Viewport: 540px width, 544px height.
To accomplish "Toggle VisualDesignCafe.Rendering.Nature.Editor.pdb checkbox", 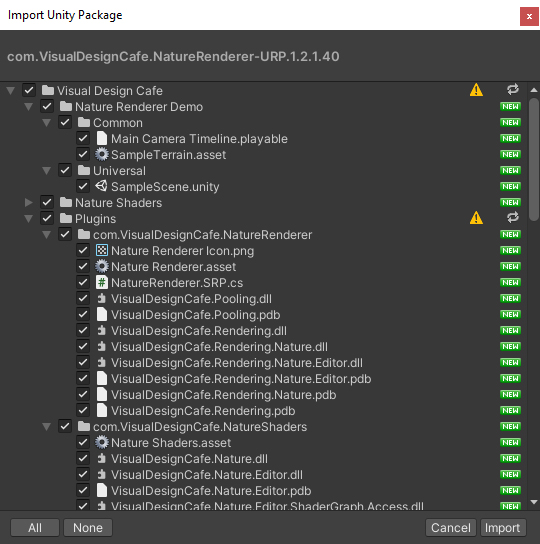I will coord(83,378).
